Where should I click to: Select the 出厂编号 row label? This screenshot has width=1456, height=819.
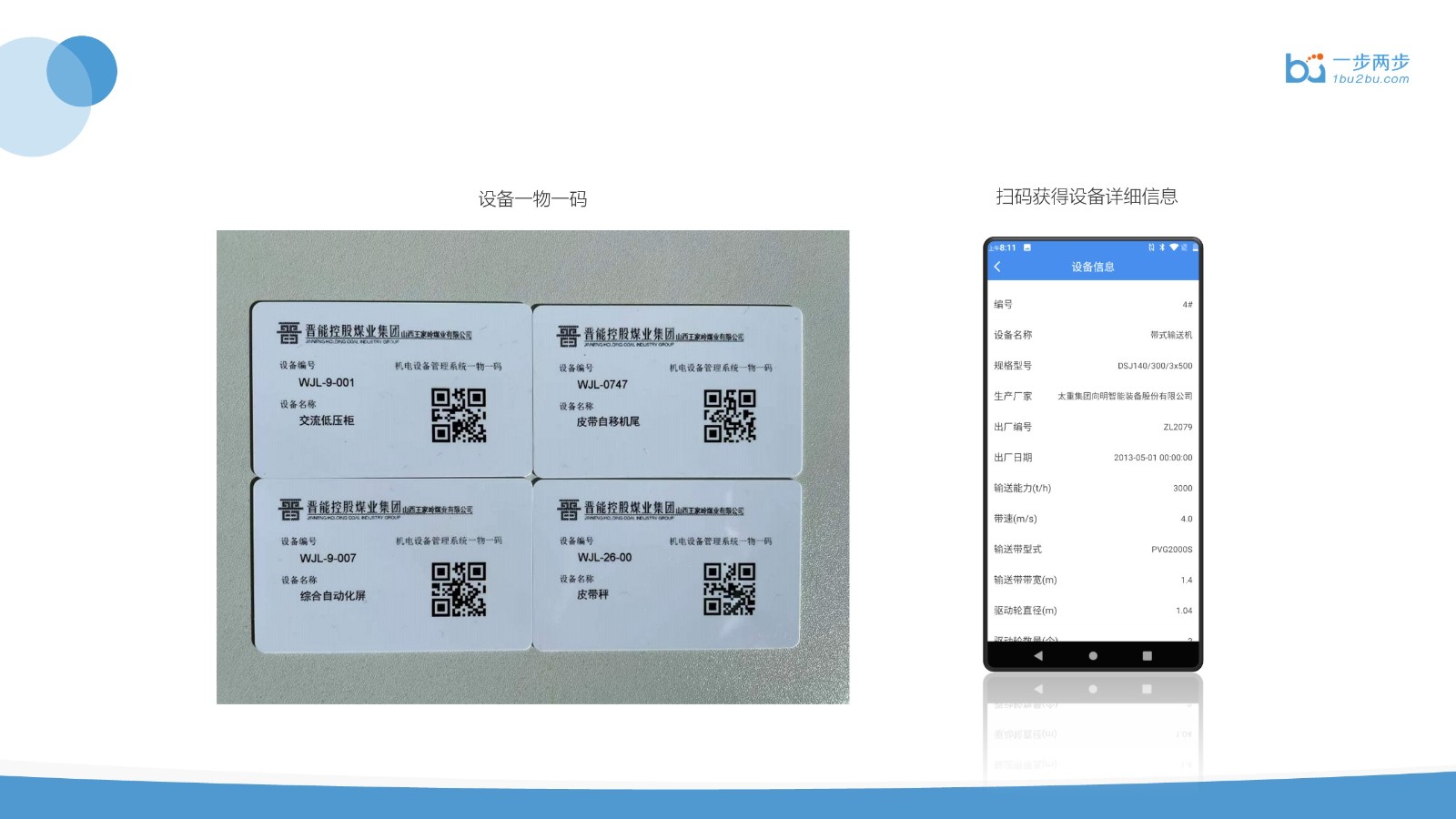click(1013, 427)
